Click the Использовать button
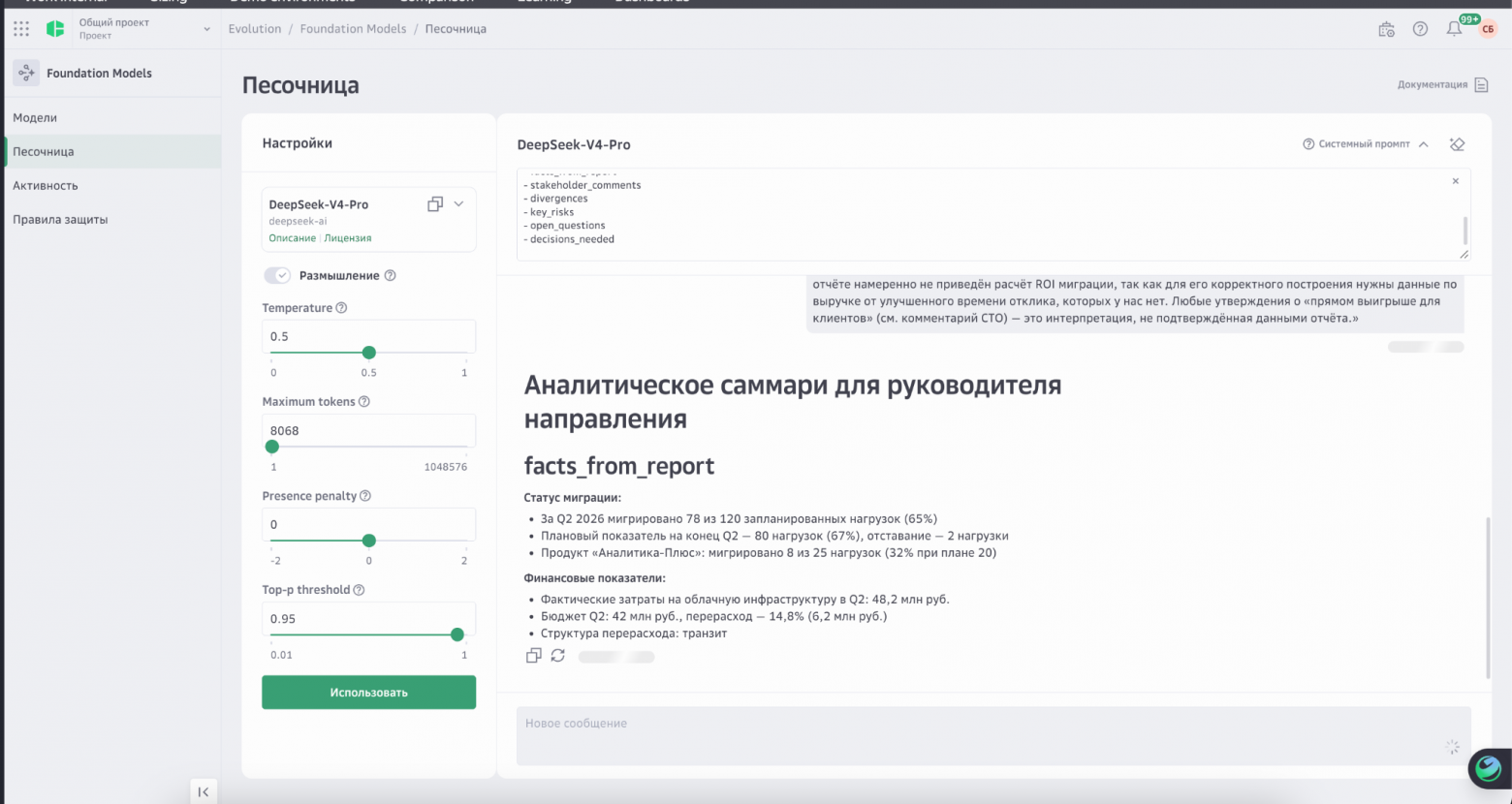1512x804 pixels. coord(368,693)
